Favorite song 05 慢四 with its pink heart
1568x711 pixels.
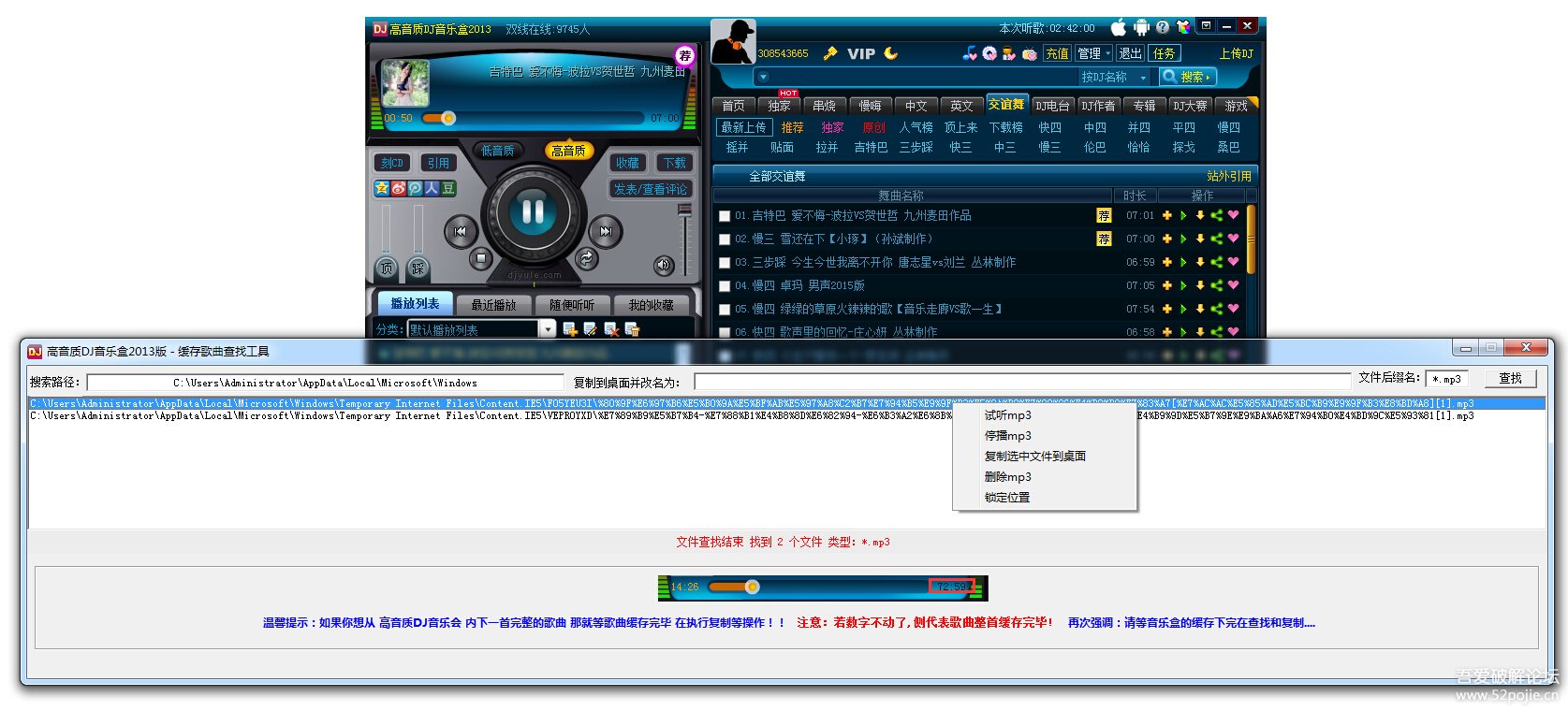click(1233, 309)
